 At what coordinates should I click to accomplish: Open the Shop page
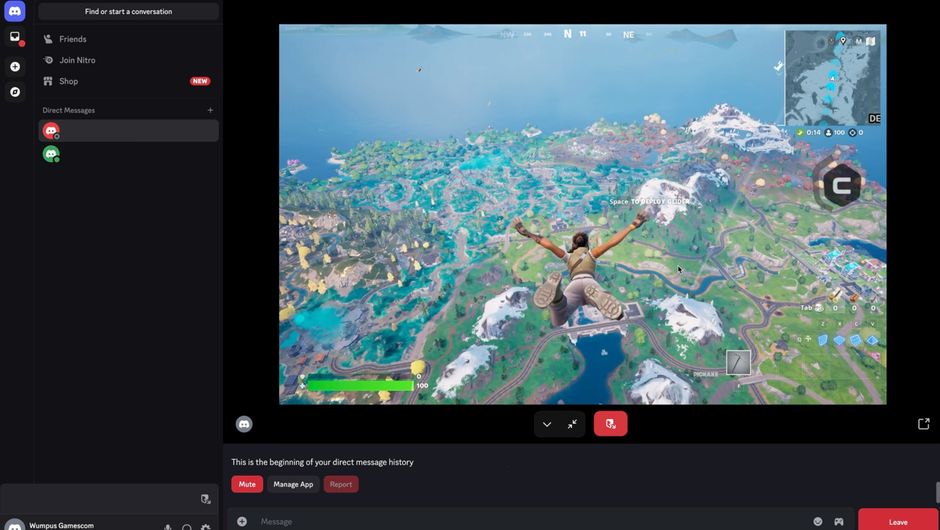pos(68,81)
